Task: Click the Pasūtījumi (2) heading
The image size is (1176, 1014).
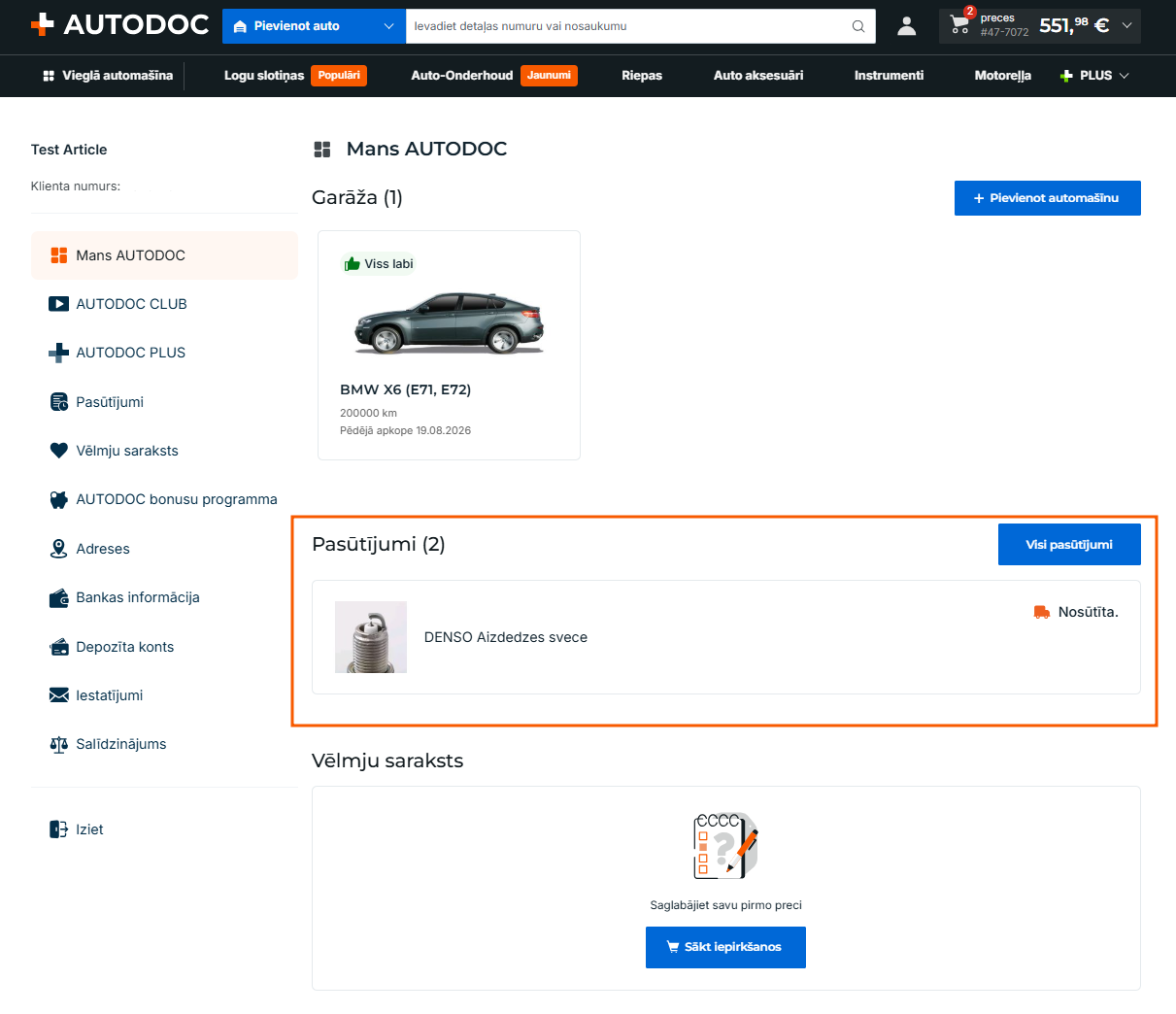Action: click(x=379, y=544)
